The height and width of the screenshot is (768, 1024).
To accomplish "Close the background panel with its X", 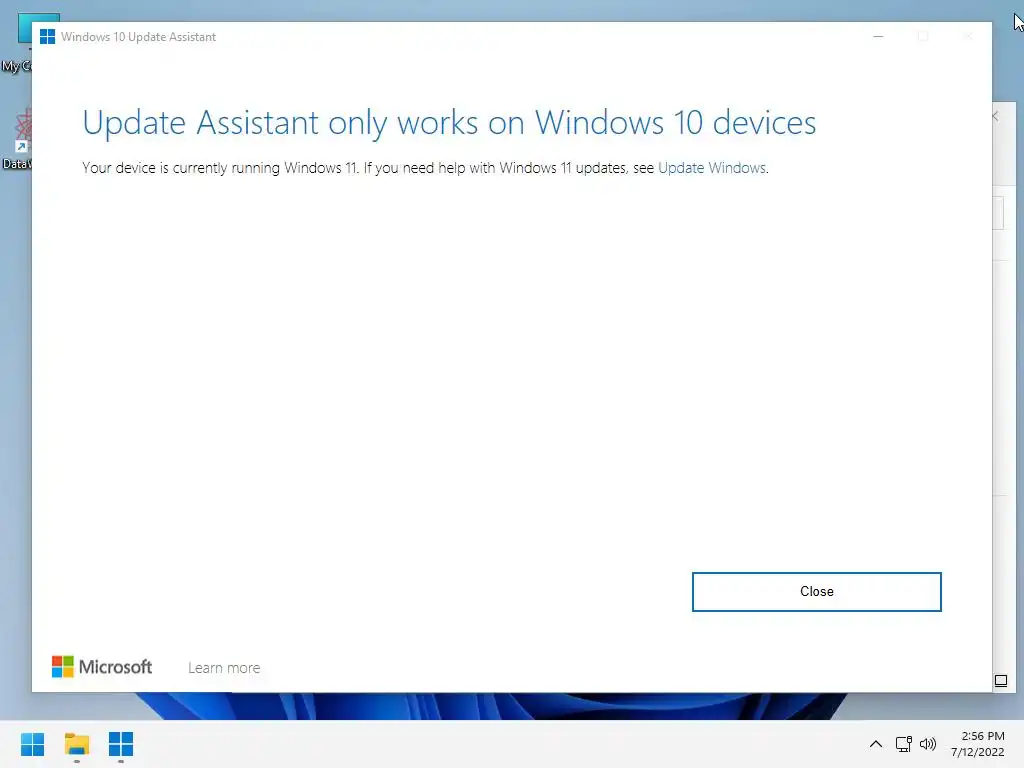I will [x=995, y=116].
